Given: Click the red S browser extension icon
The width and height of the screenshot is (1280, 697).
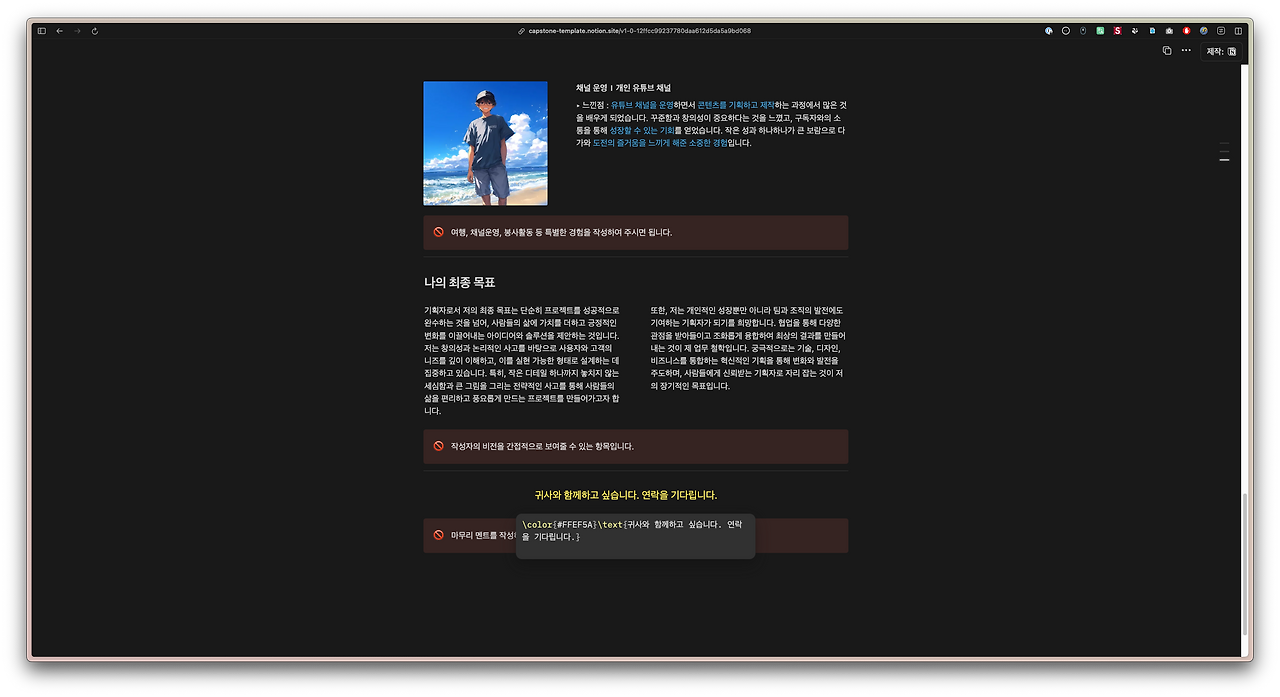Looking at the screenshot, I should (x=1117, y=31).
